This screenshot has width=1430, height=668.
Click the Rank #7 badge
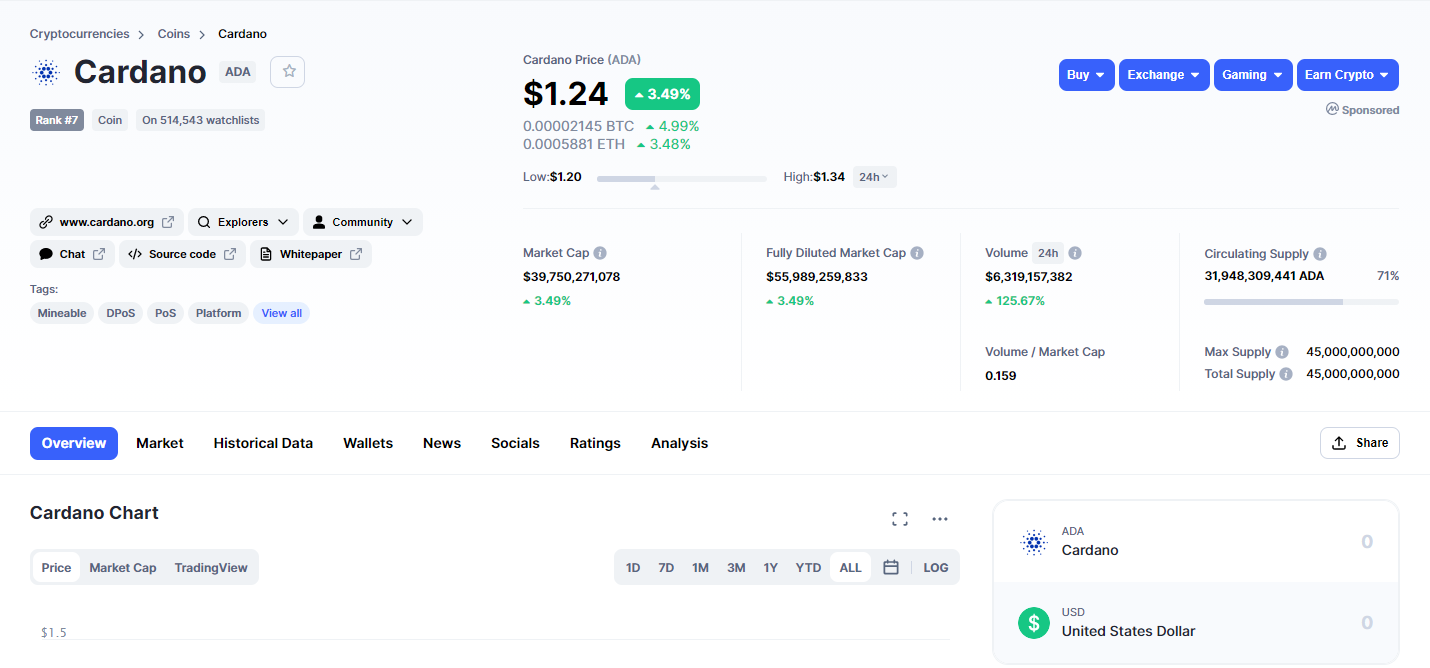tap(57, 120)
